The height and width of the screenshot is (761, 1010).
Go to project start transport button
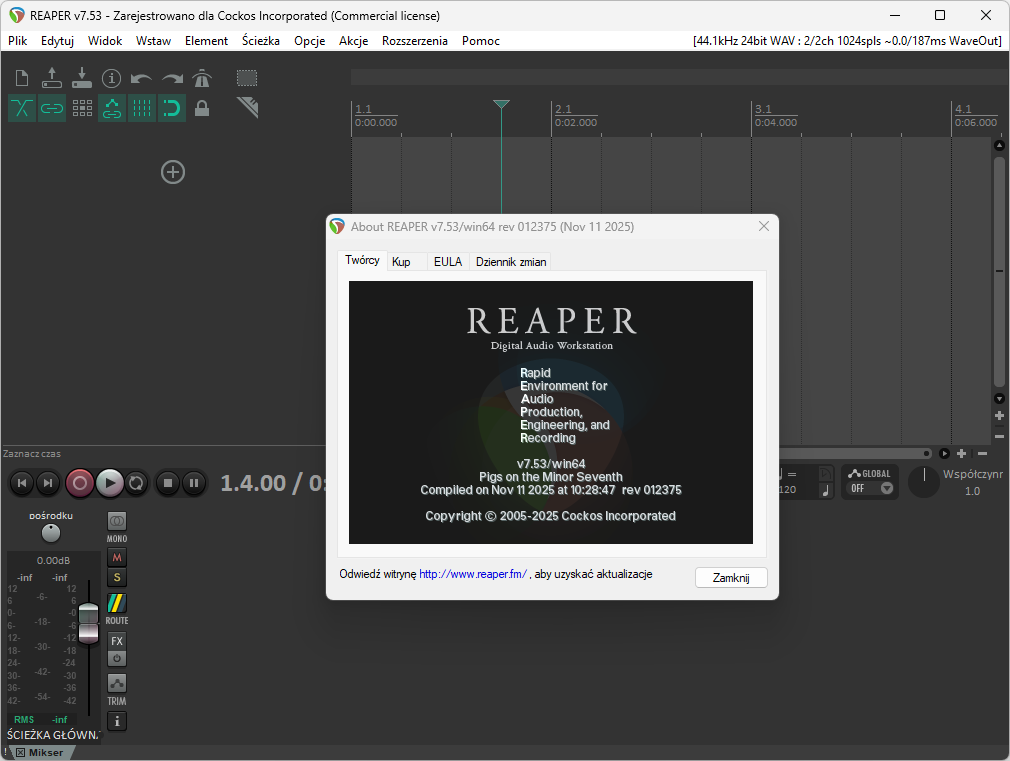click(x=22, y=483)
